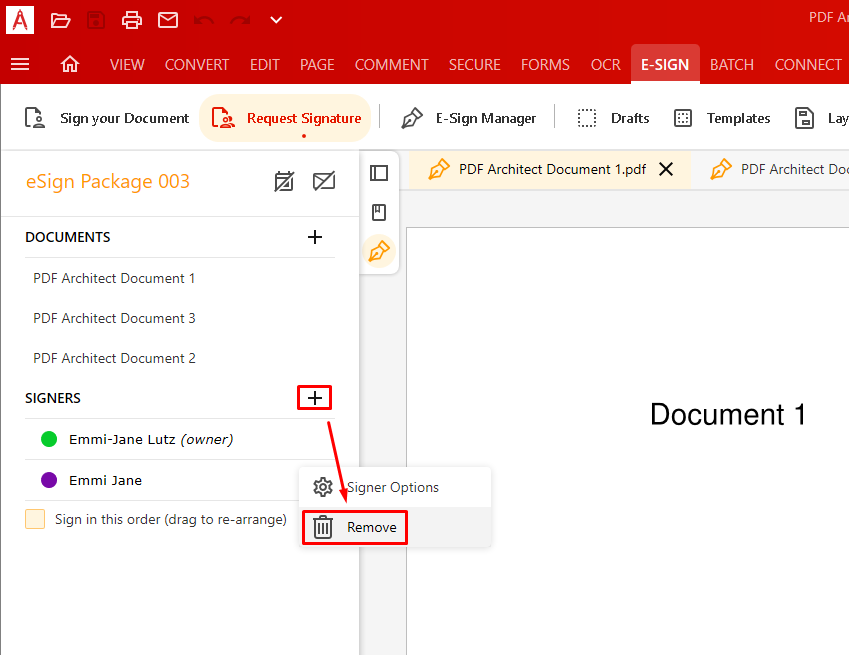Switch to the OCR tab
This screenshot has width=849, height=655.
click(x=606, y=64)
